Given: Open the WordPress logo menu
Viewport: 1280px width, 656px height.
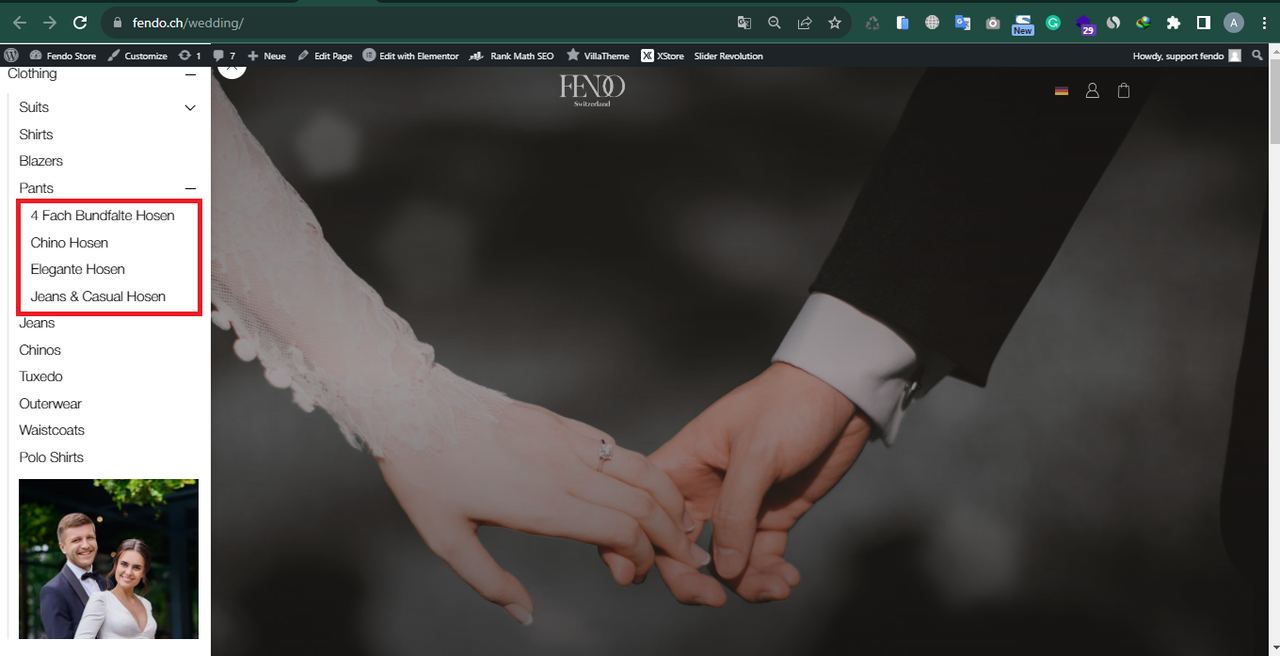Looking at the screenshot, I should (12, 56).
